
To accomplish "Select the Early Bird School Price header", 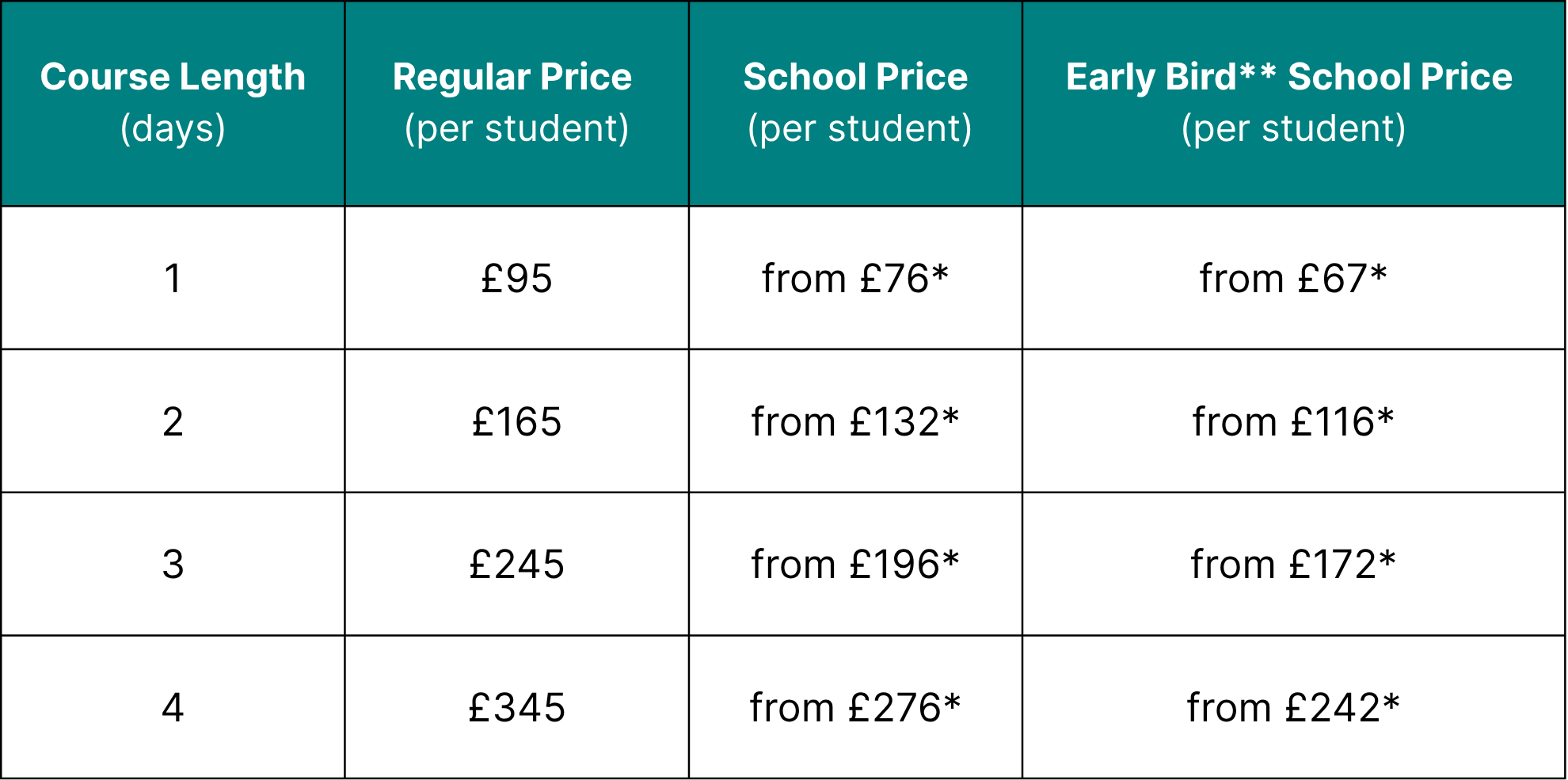I will (x=1292, y=103).
